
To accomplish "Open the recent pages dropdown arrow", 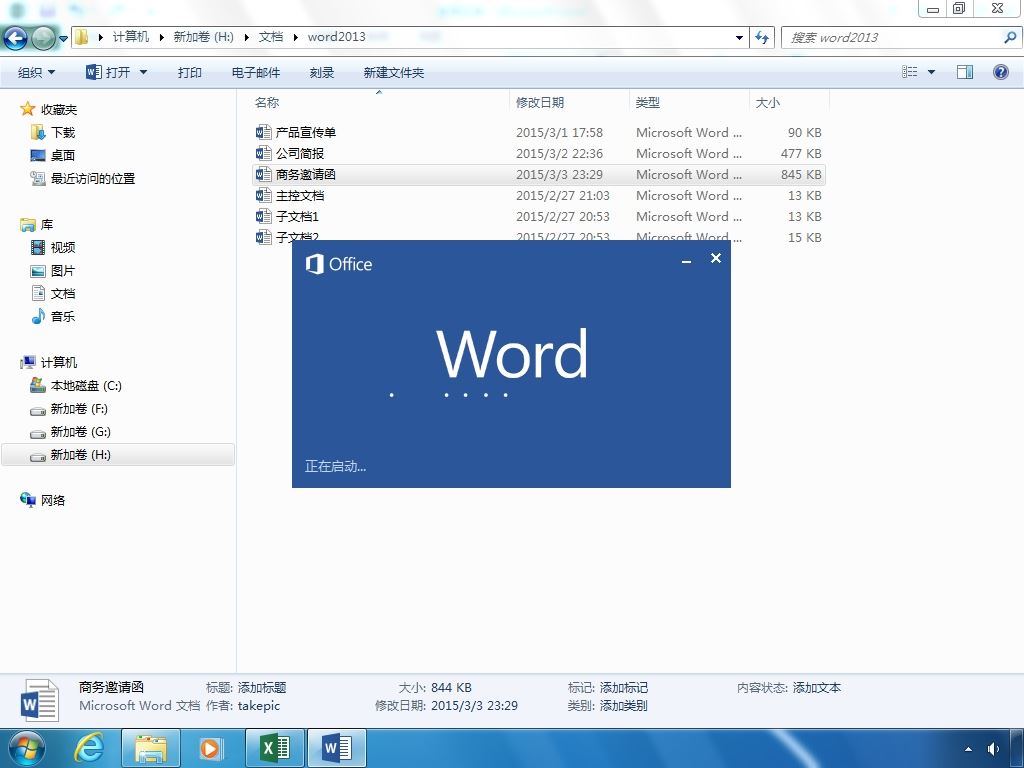I will 63,39.
